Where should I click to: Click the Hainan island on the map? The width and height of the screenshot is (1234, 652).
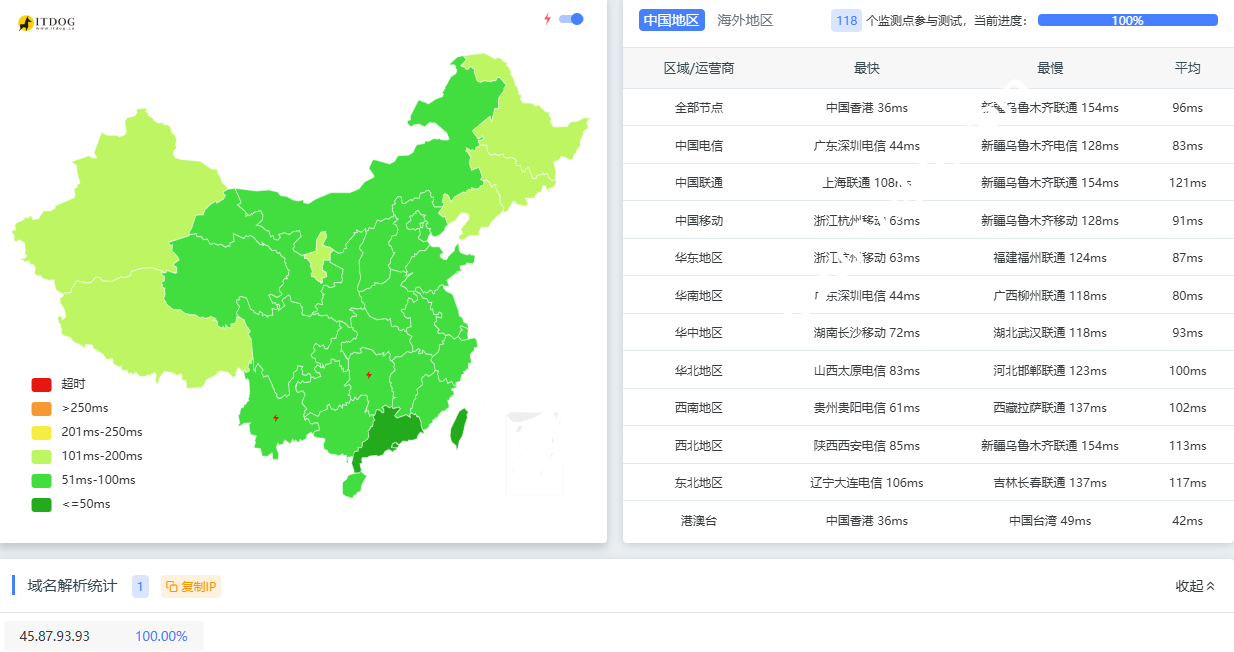click(352, 485)
